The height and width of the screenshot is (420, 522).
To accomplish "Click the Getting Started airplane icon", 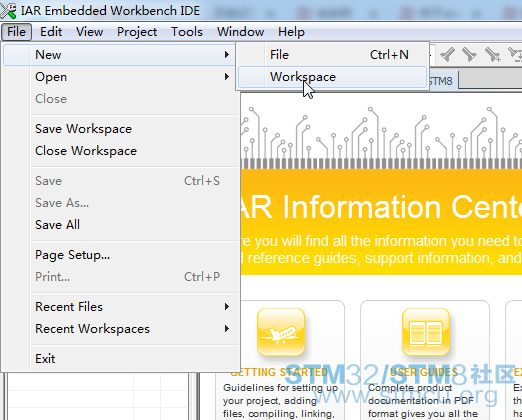I will pos(281,332).
